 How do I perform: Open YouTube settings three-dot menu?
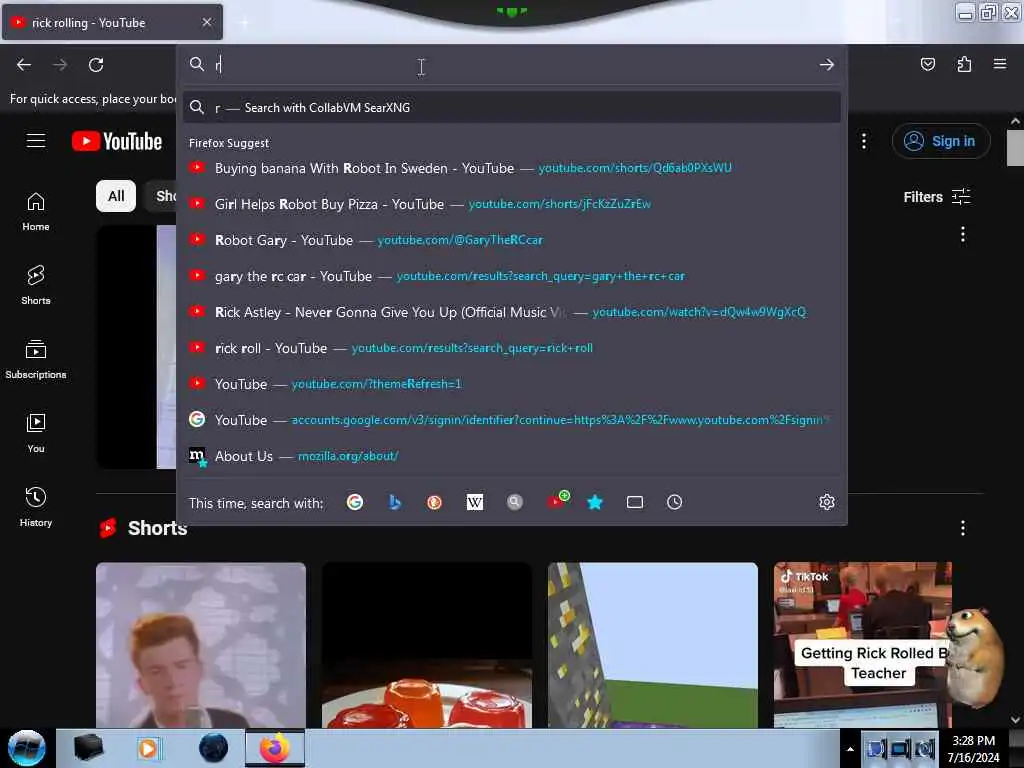864,141
